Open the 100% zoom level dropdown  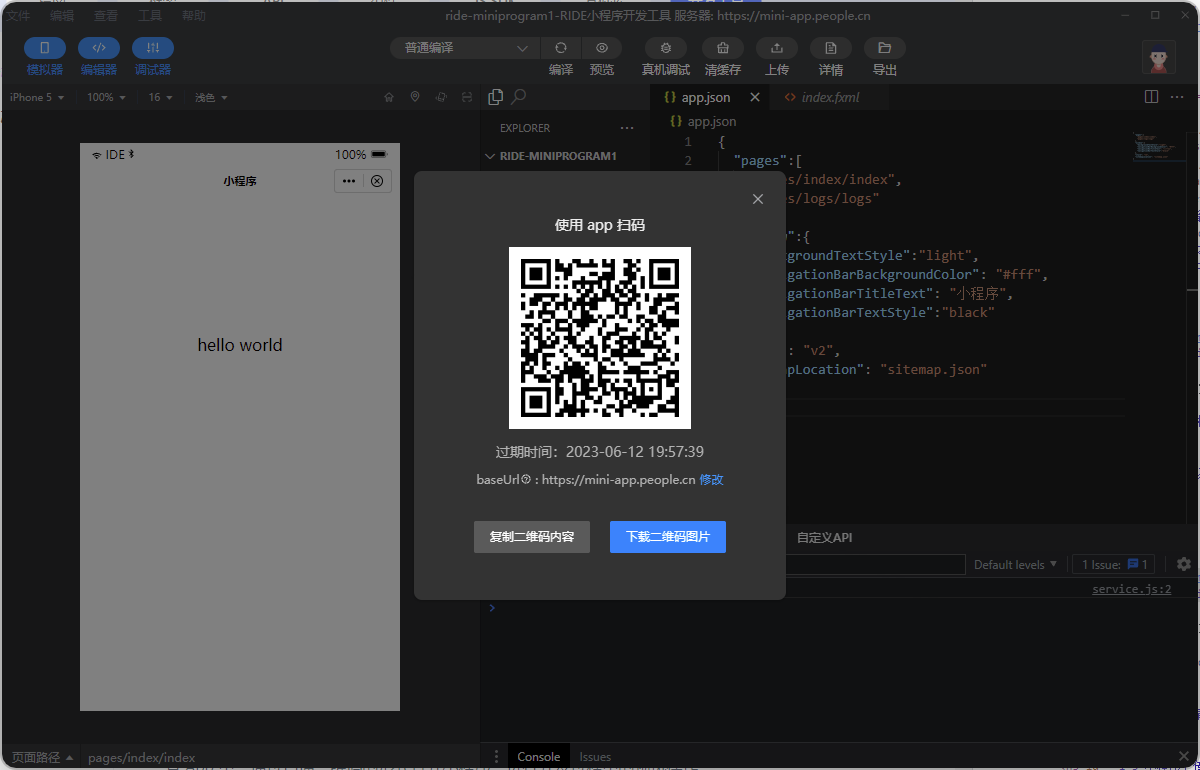(x=107, y=98)
